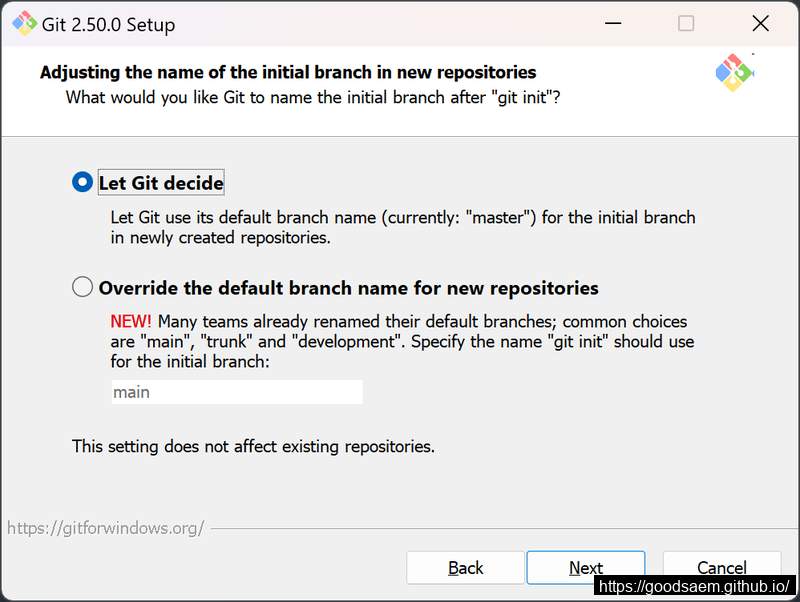Close the Git 2.50.0 Setup window
This screenshot has width=800, height=602.
760,23
